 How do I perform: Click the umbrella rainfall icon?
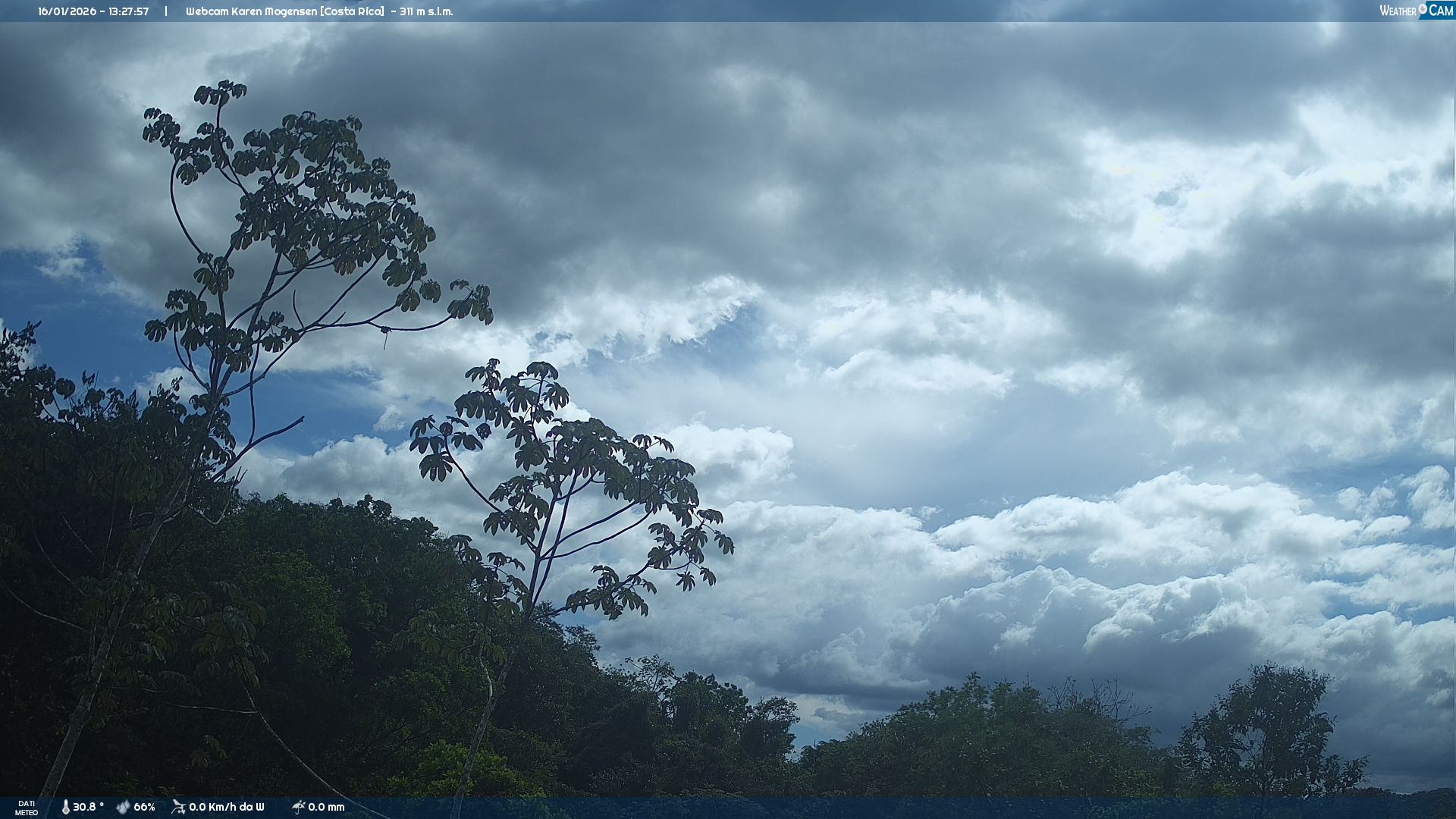(299, 807)
